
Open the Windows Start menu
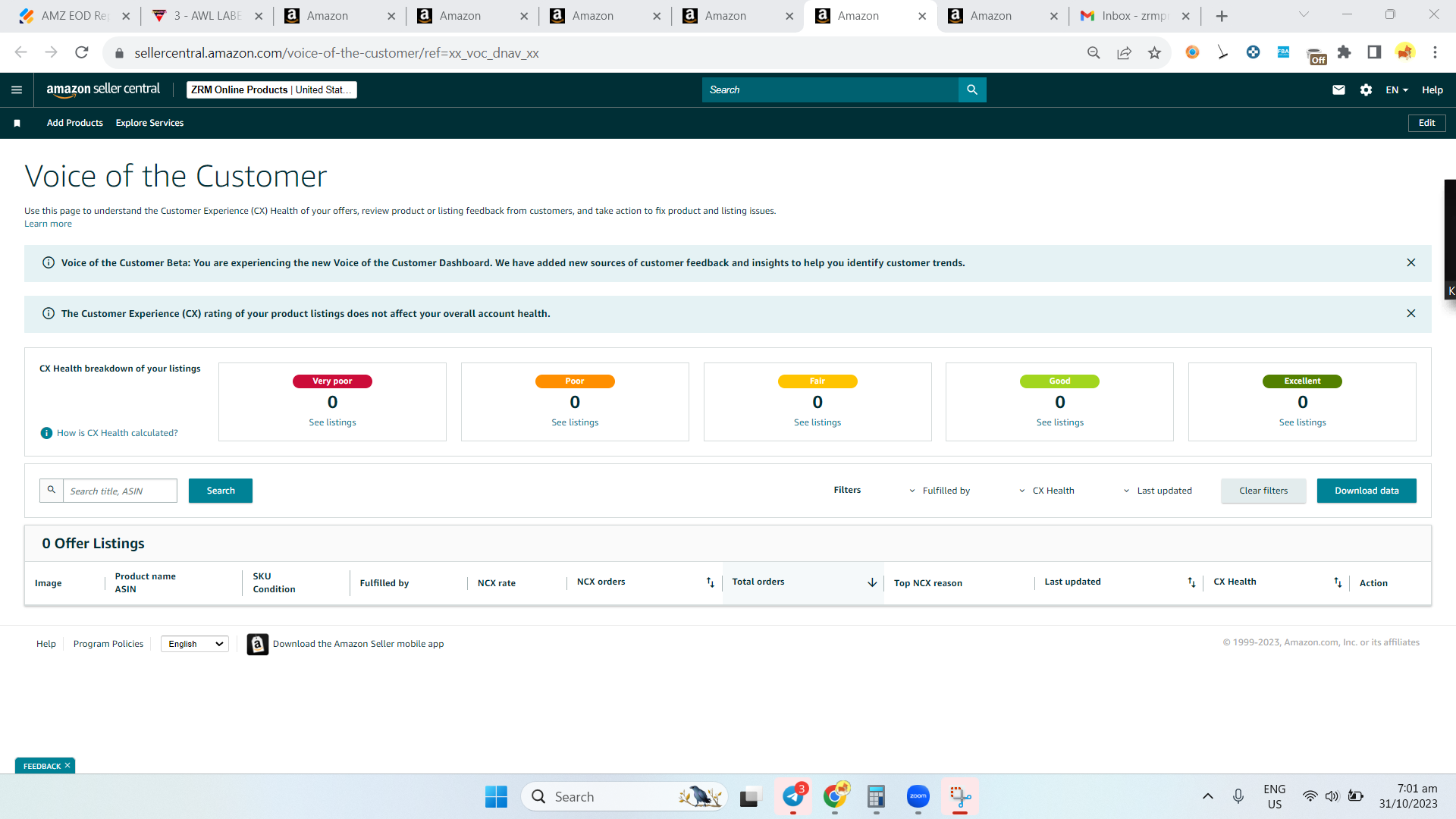[496, 796]
